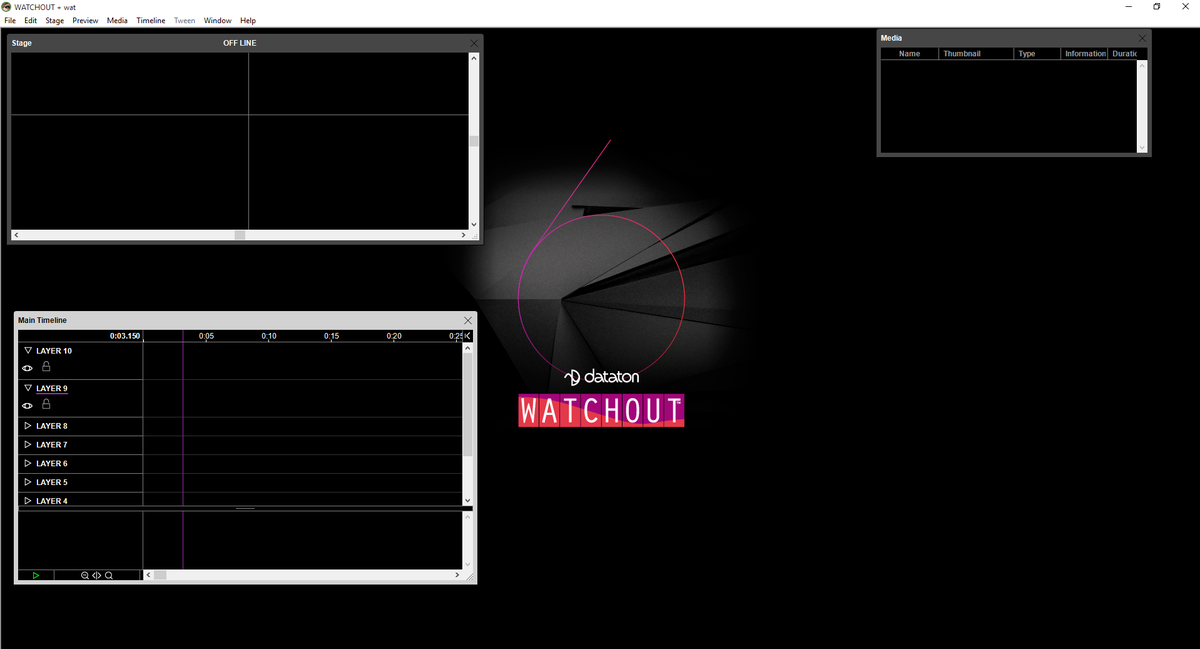Screen dimensions: 1200x649
Task: Sort Media list by Name column
Action: click(x=910, y=53)
